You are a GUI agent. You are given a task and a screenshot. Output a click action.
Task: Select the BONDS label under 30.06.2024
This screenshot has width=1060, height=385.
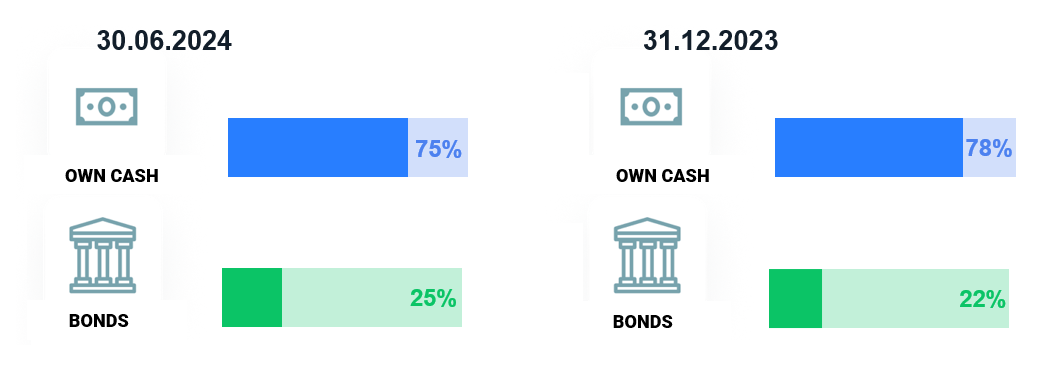click(x=99, y=321)
